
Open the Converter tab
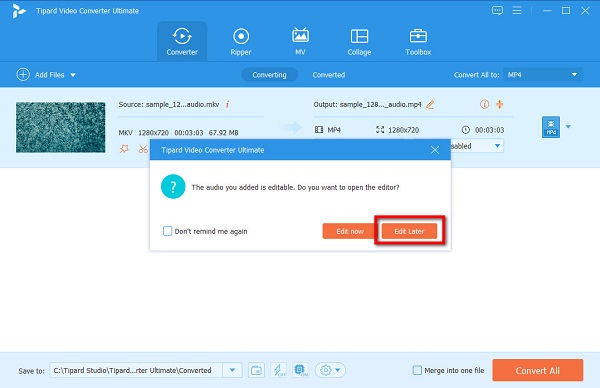point(182,41)
